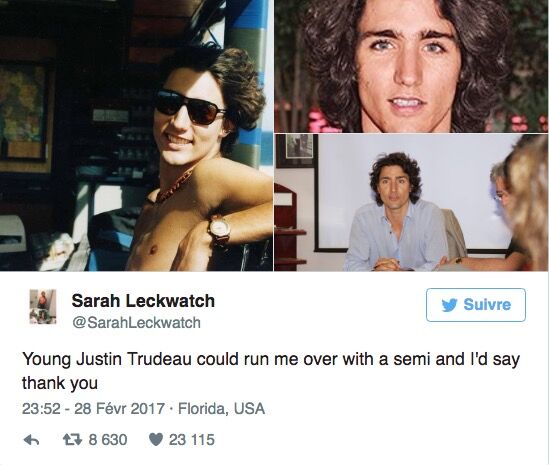Like the tweet with the heart icon
Viewport: 550px width, 465px height.
[156, 439]
